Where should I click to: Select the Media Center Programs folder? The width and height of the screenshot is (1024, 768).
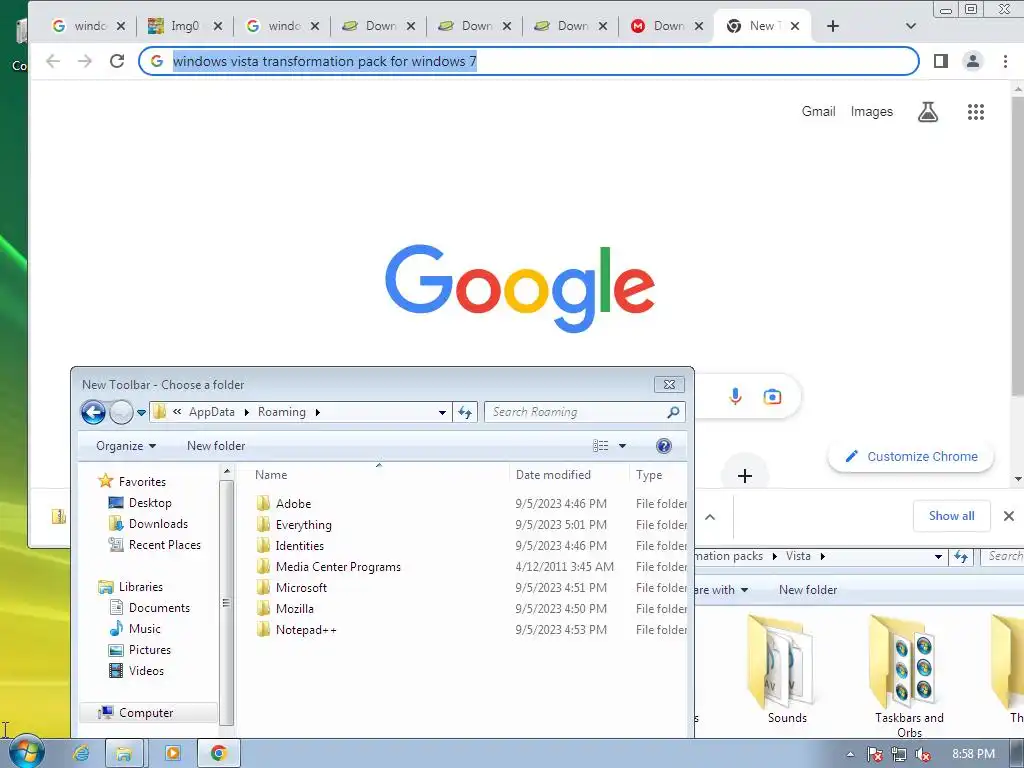point(338,567)
